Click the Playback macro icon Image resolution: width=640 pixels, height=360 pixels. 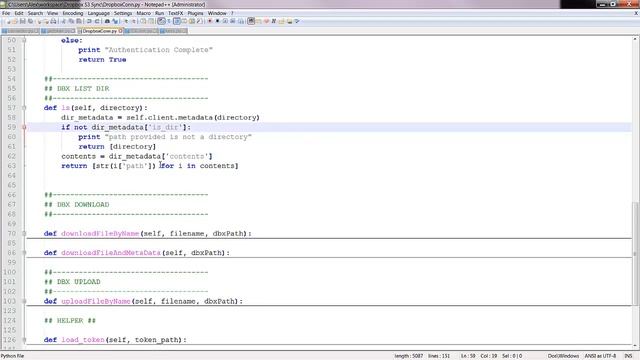pyautogui.click(x=225, y=21)
